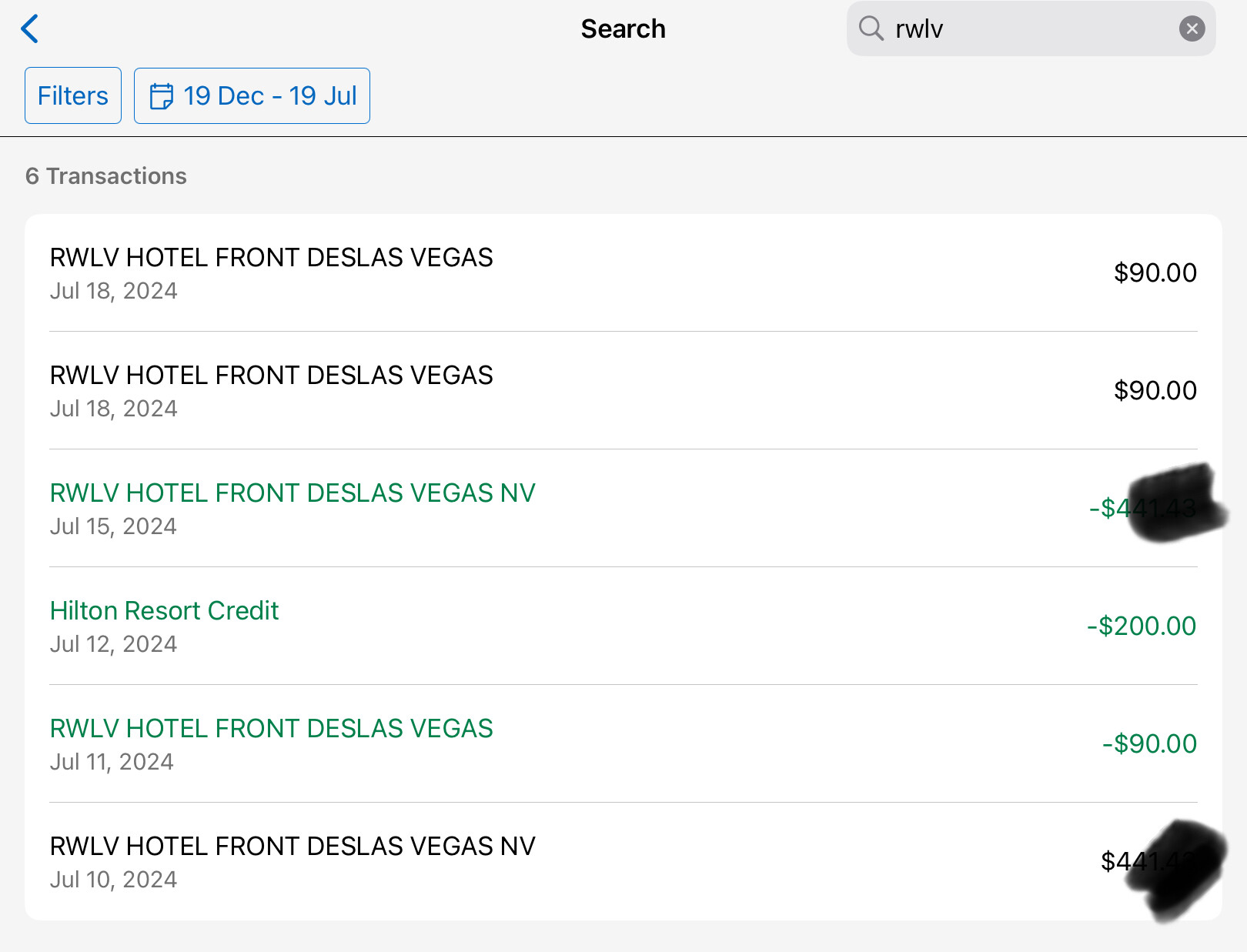1247x952 pixels.
Task: Click the calendar icon in date filter
Action: (x=161, y=96)
